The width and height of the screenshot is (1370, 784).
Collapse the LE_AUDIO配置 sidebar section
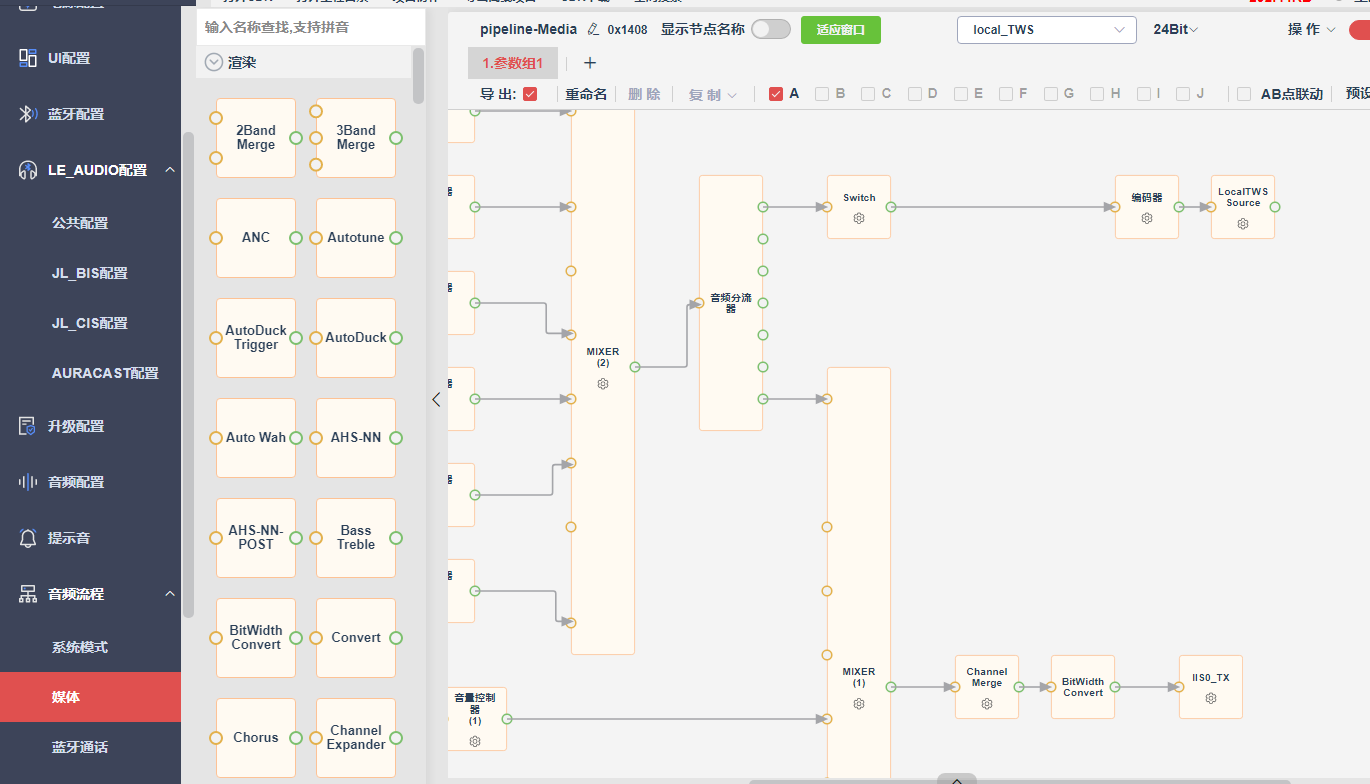click(169, 170)
